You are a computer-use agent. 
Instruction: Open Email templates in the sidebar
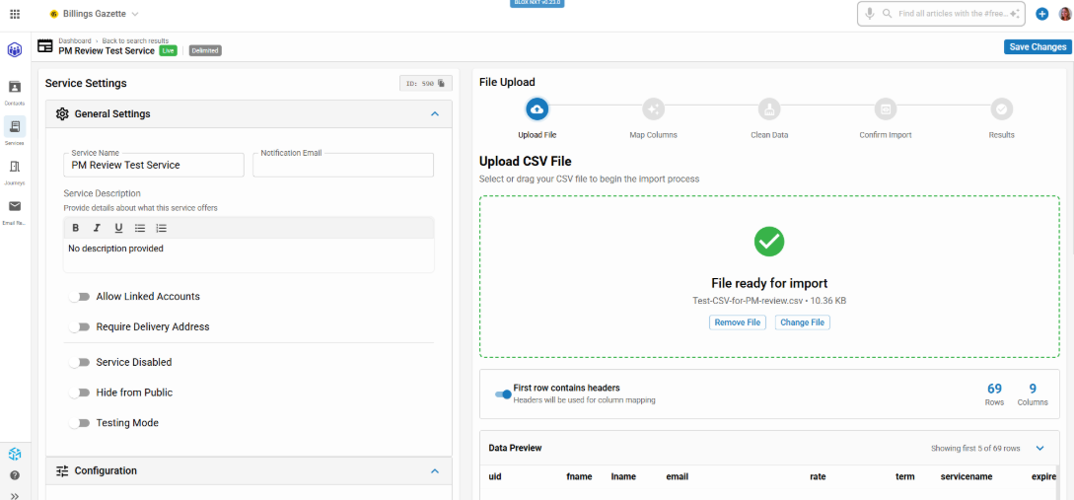click(x=14, y=212)
